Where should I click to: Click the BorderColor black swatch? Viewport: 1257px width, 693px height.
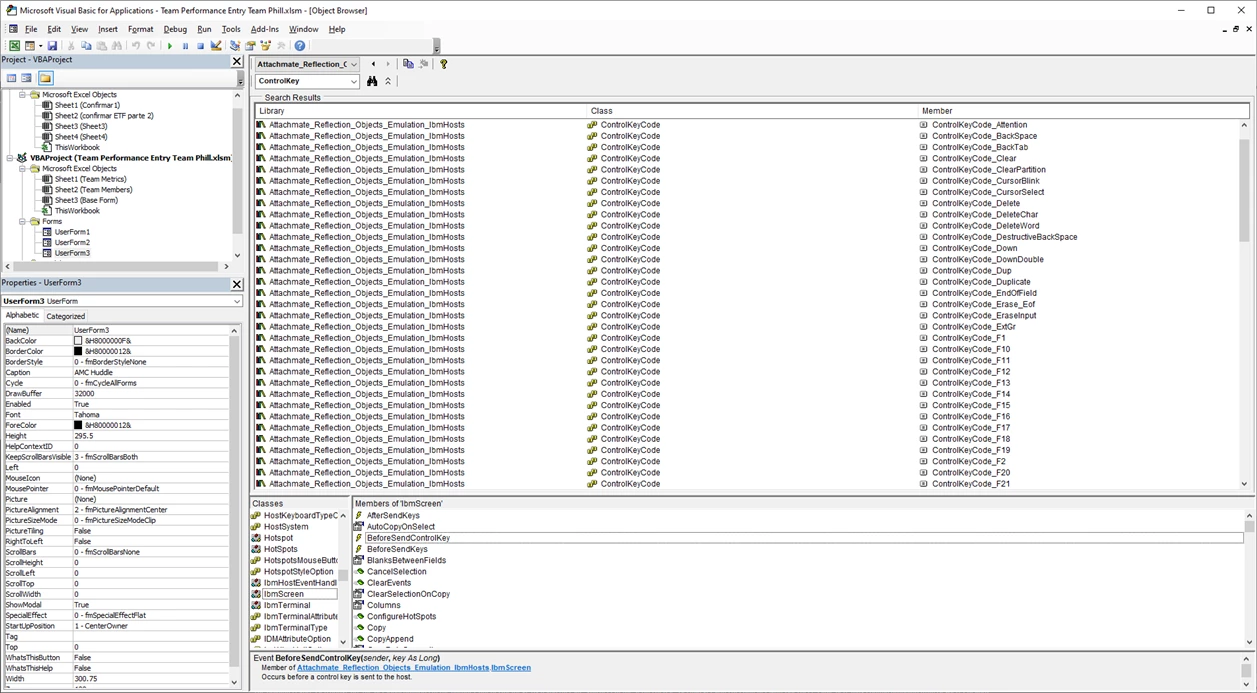click(78, 352)
